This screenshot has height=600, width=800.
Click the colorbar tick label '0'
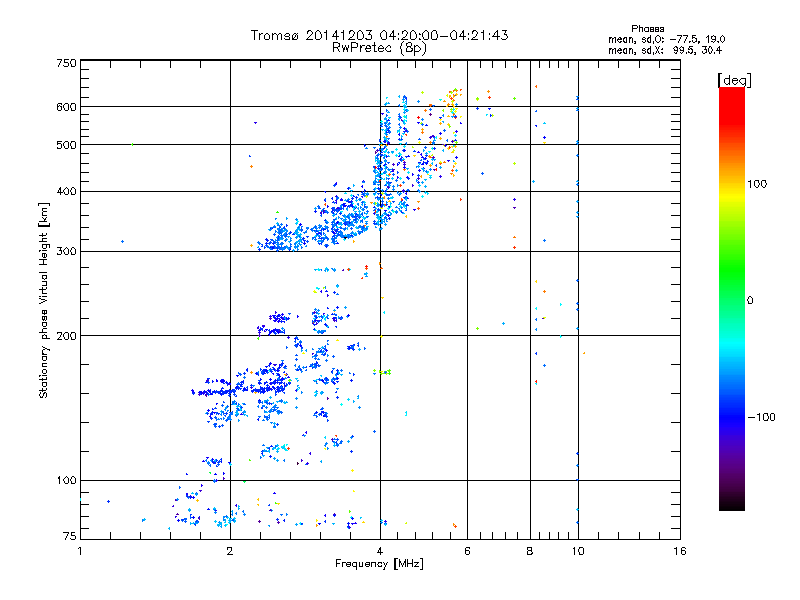(750, 301)
